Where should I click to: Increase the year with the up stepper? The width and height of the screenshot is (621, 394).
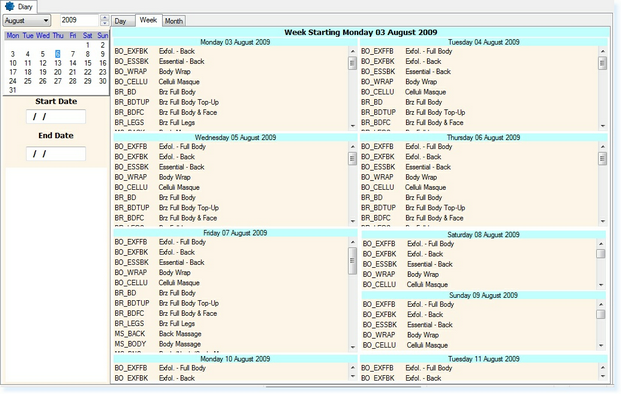click(x=105, y=17)
